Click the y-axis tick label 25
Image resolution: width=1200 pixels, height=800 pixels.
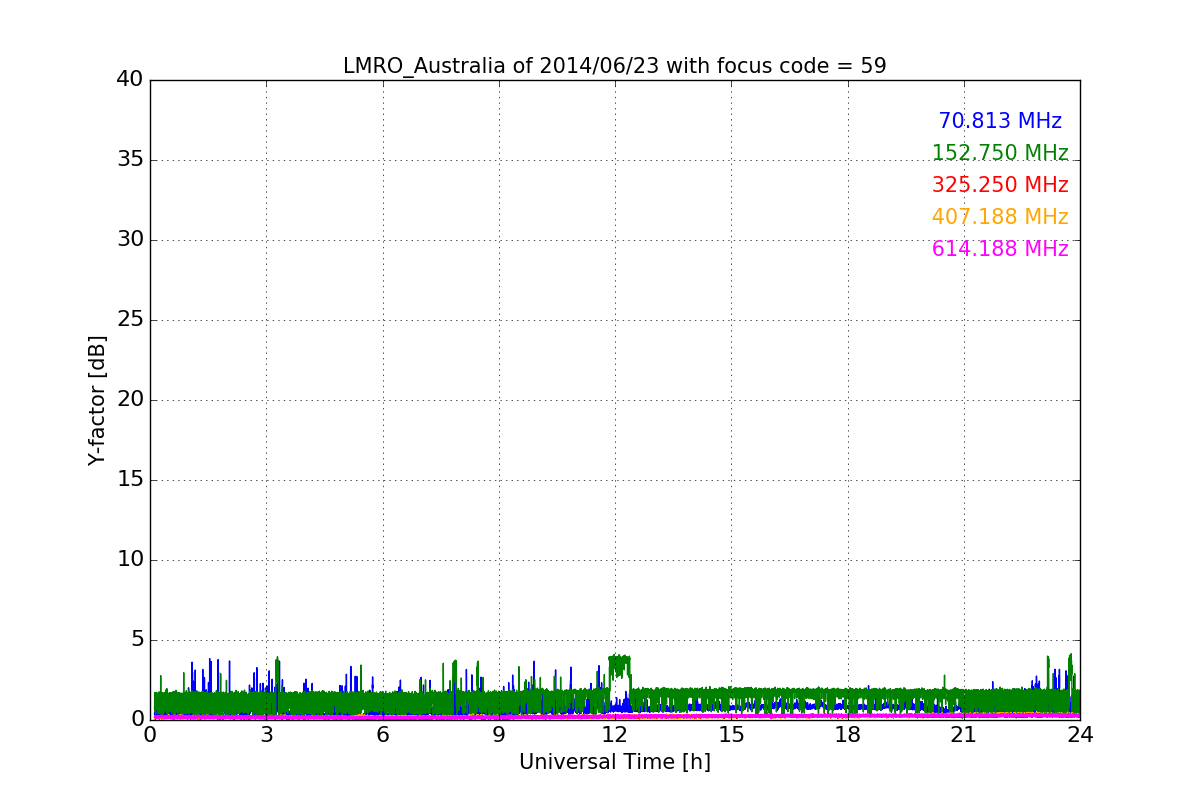click(x=130, y=320)
